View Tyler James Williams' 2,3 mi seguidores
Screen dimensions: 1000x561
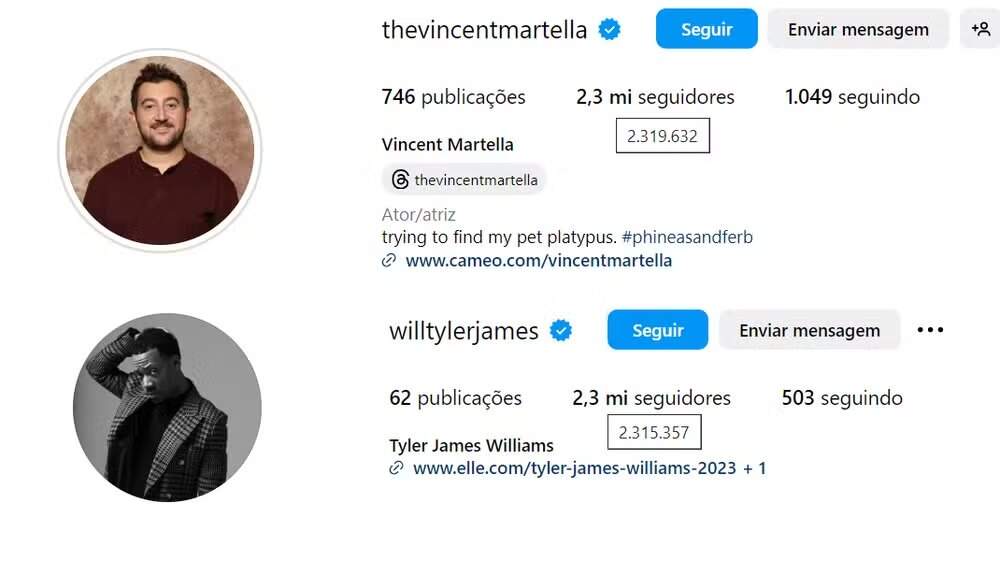pos(651,398)
